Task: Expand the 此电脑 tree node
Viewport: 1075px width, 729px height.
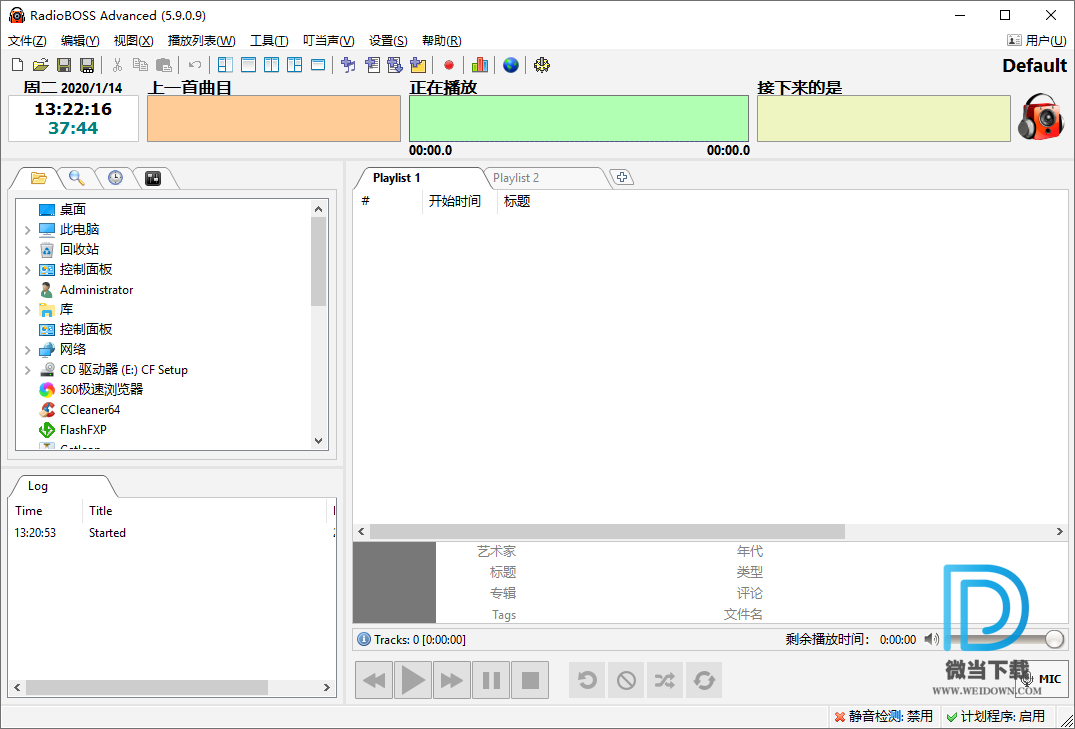Action: tap(27, 230)
